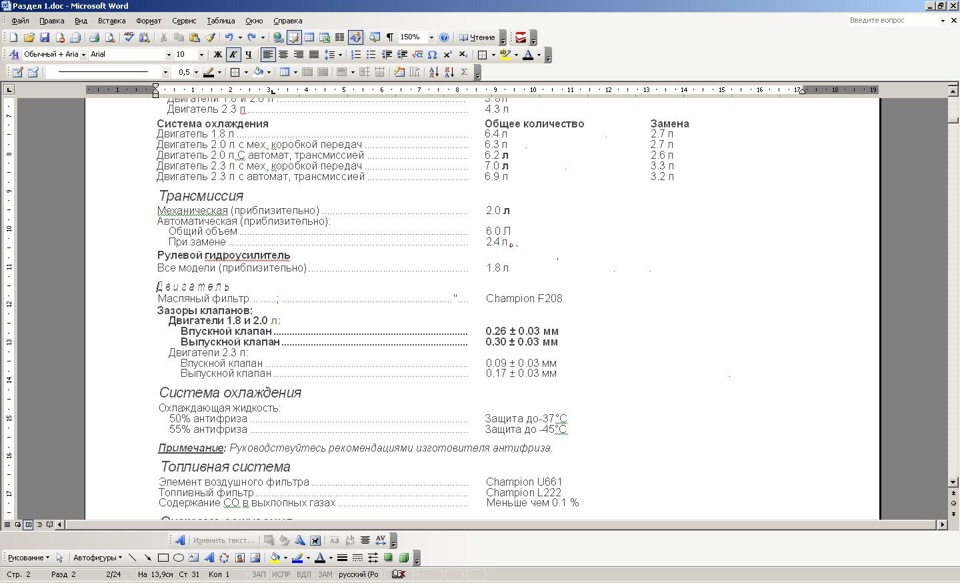Open the Таблица menu

[x=221, y=21]
